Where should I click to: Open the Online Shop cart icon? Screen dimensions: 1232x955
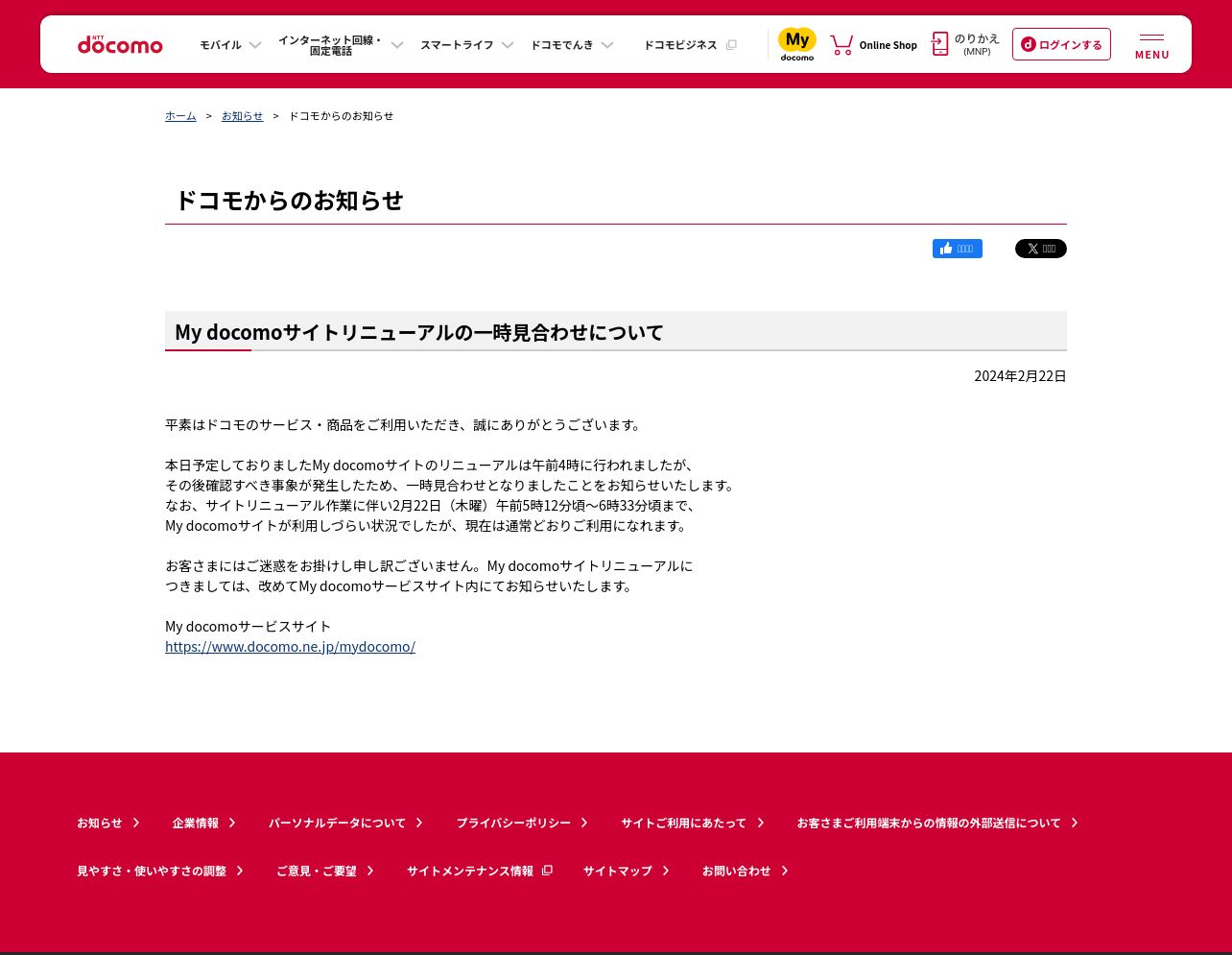[x=841, y=44]
